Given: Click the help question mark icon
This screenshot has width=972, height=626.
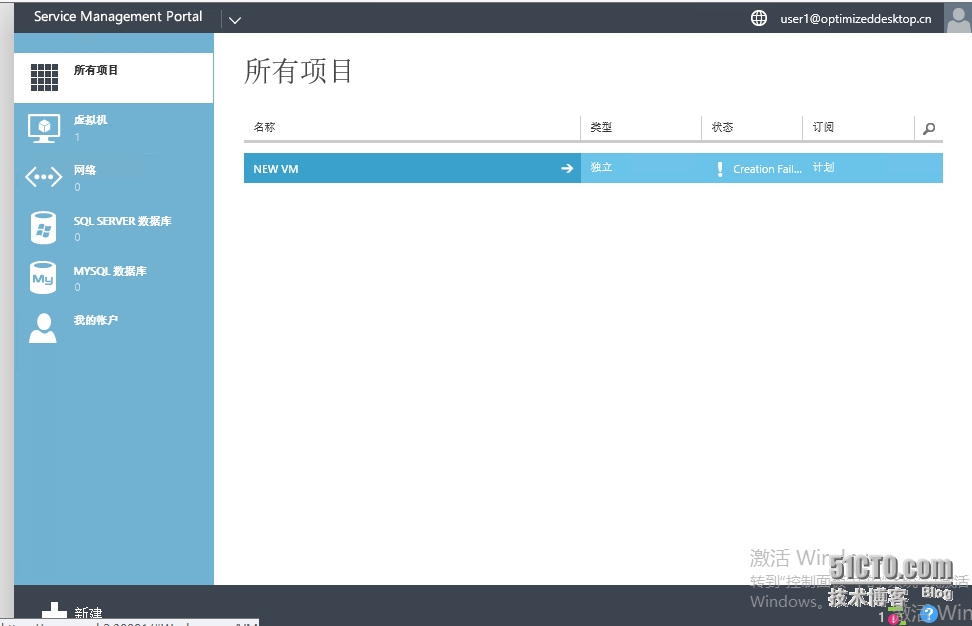Looking at the screenshot, I should 928,614.
